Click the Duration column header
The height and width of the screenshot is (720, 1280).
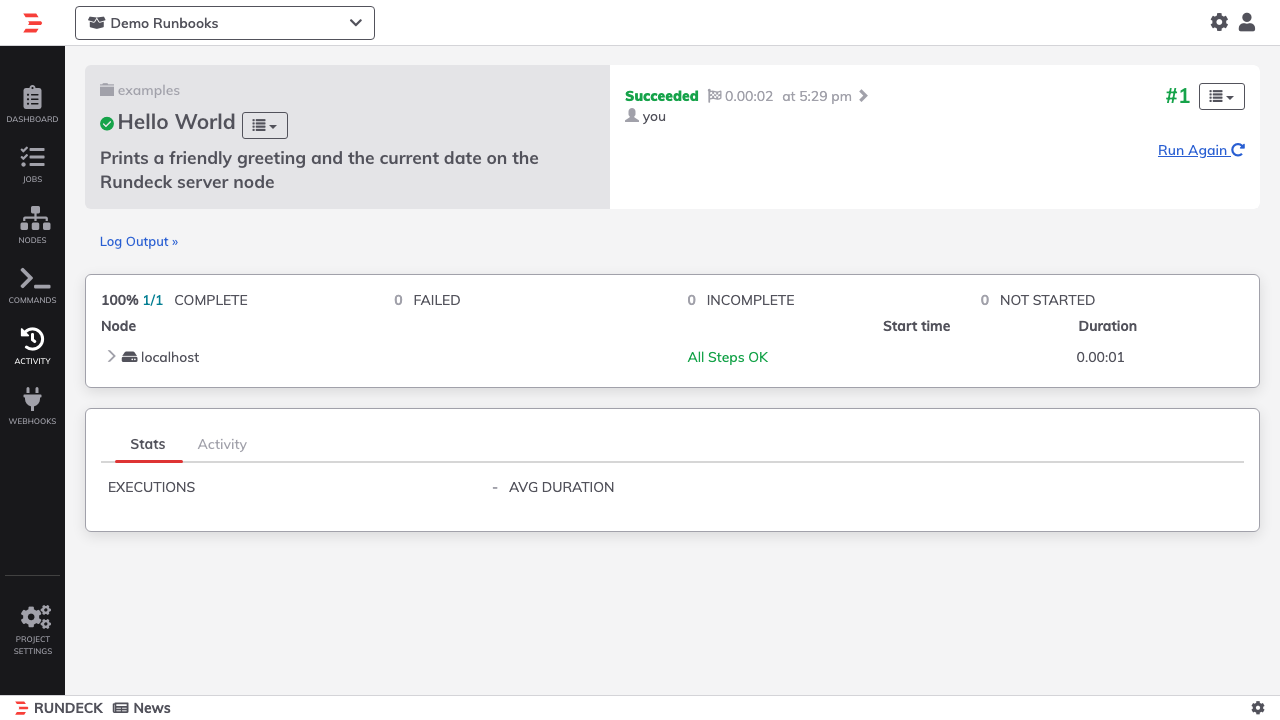tap(1108, 326)
